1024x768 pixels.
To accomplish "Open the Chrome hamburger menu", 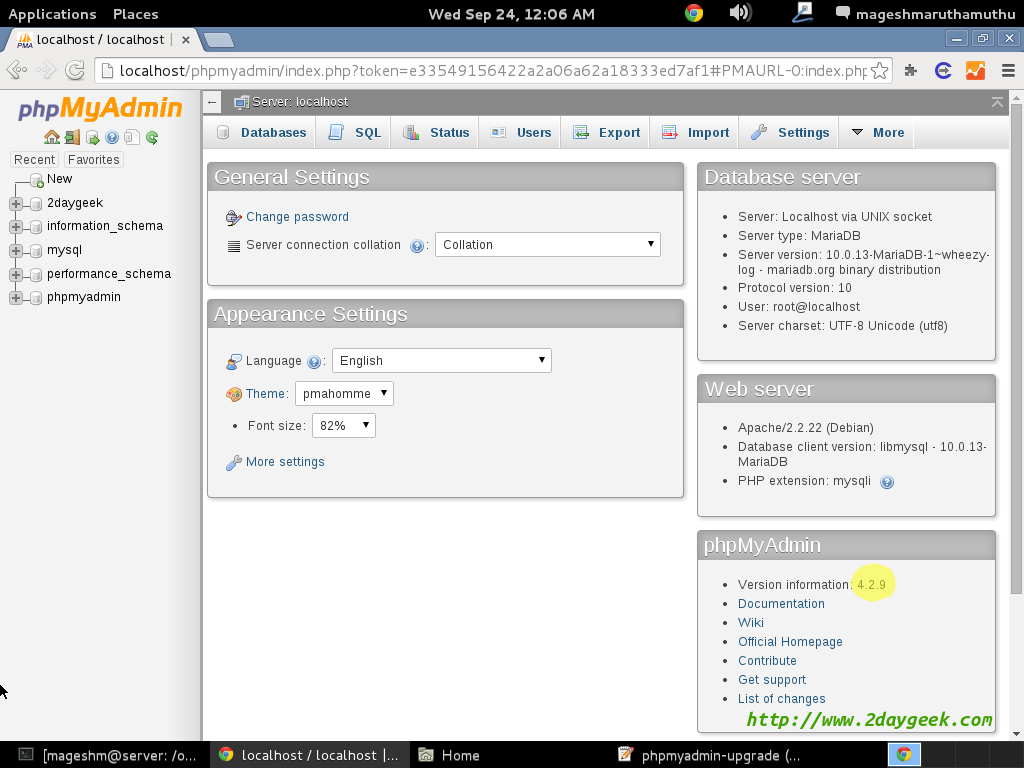I will (x=1008, y=71).
